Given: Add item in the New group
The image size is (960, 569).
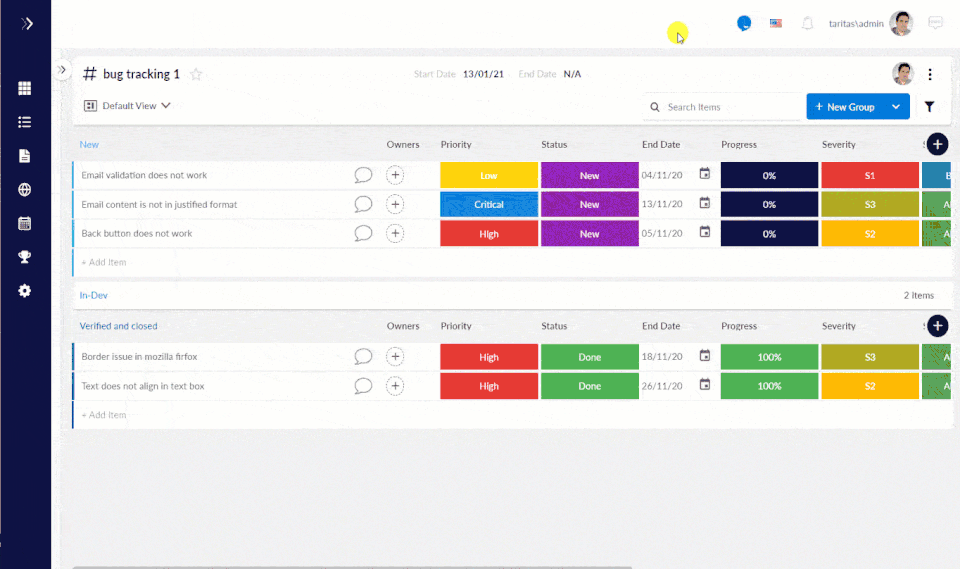Looking at the screenshot, I should click(x=103, y=262).
